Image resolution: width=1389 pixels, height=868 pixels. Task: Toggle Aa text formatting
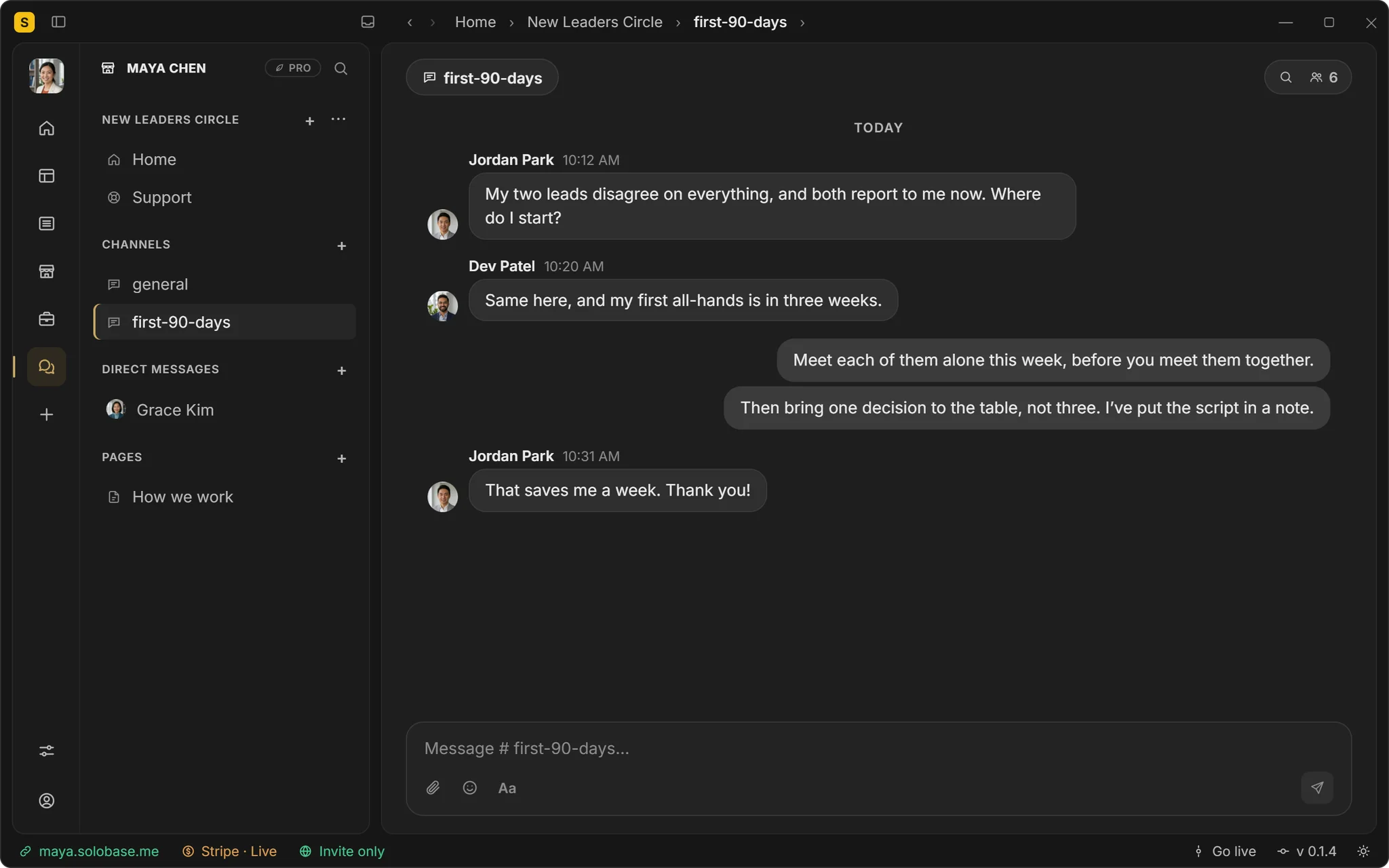[x=507, y=788]
